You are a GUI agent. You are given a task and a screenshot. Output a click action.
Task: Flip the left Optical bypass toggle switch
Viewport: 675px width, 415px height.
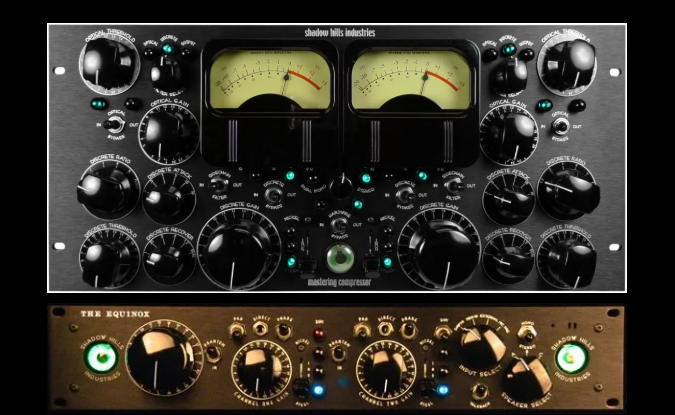click(115, 124)
